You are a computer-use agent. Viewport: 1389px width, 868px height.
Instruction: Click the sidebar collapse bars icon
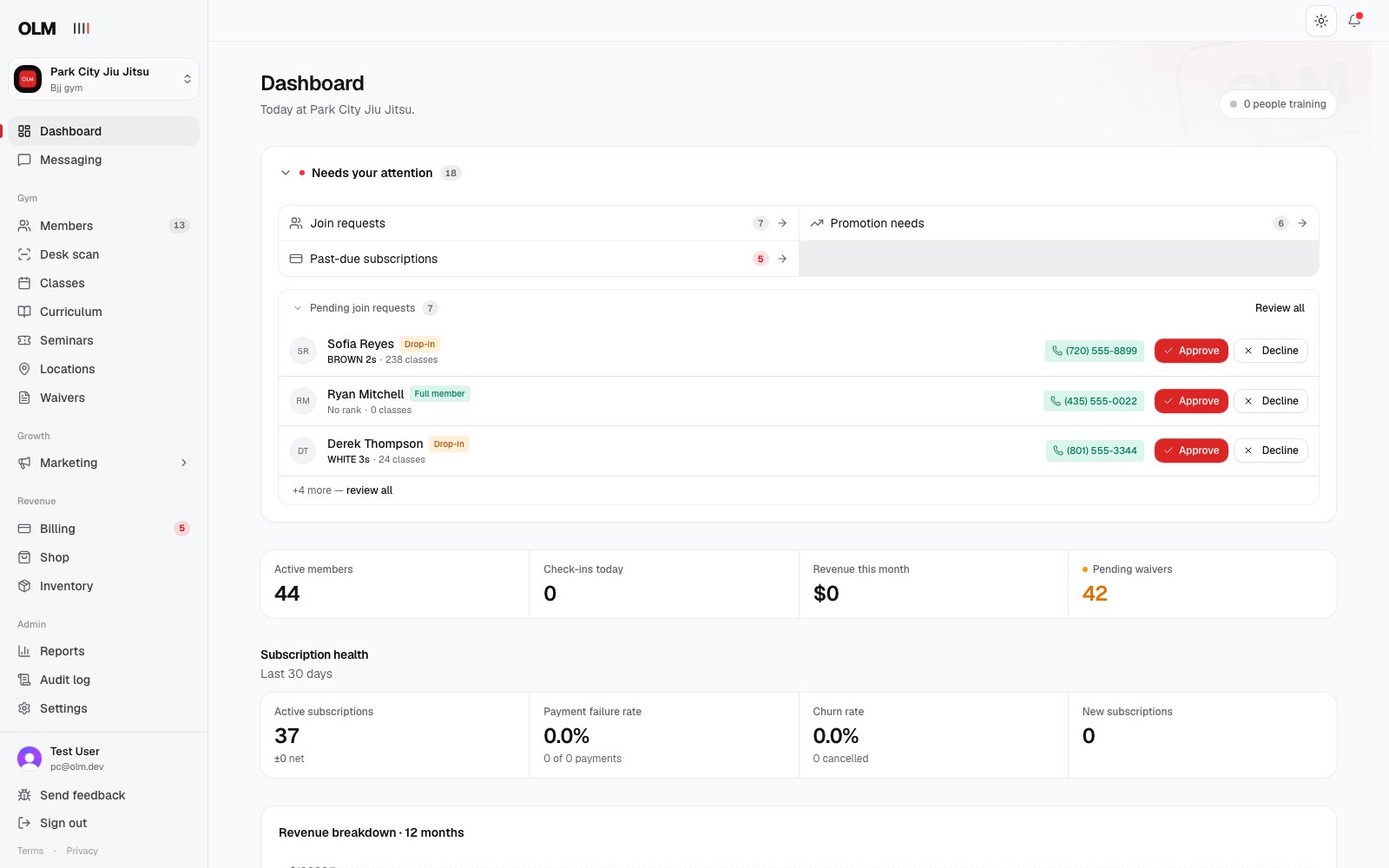point(82,29)
